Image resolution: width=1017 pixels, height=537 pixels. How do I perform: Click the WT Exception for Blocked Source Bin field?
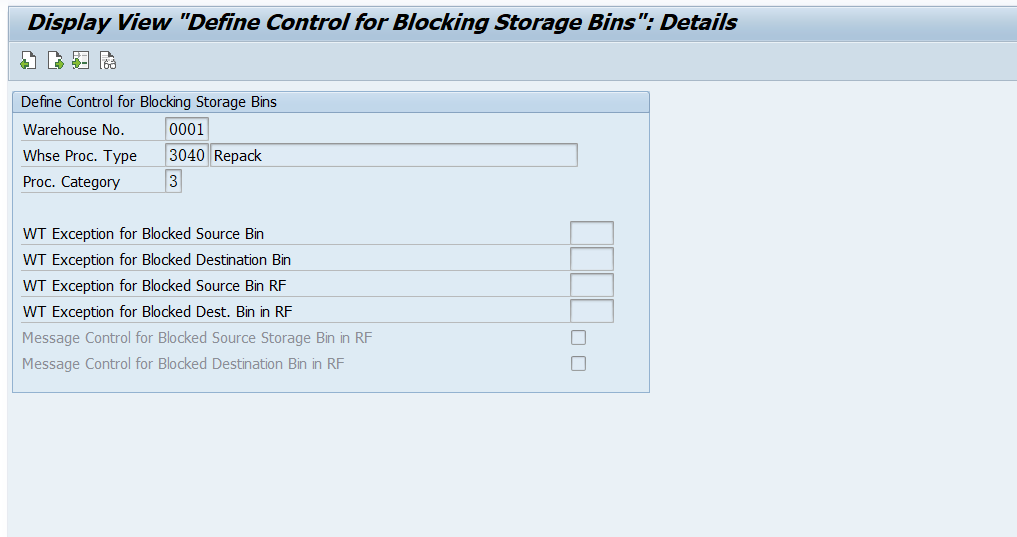pos(591,234)
